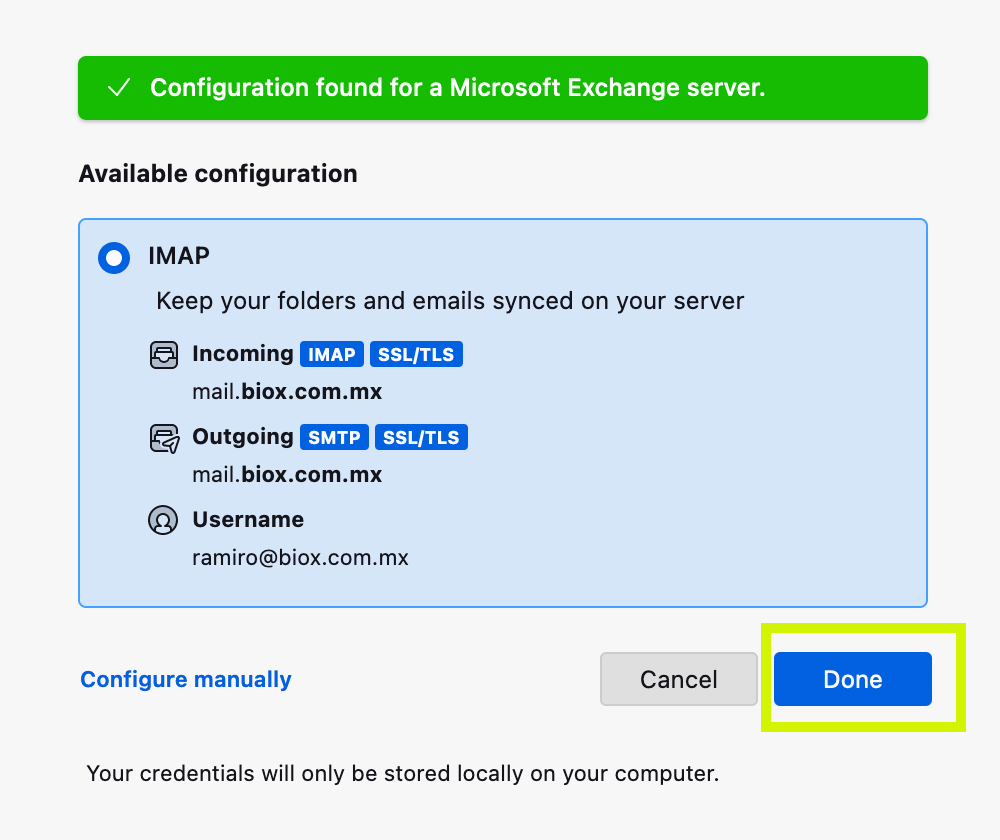Click the outgoing hostname under the SMTP row
This screenshot has width=1000, height=840.
click(x=287, y=474)
